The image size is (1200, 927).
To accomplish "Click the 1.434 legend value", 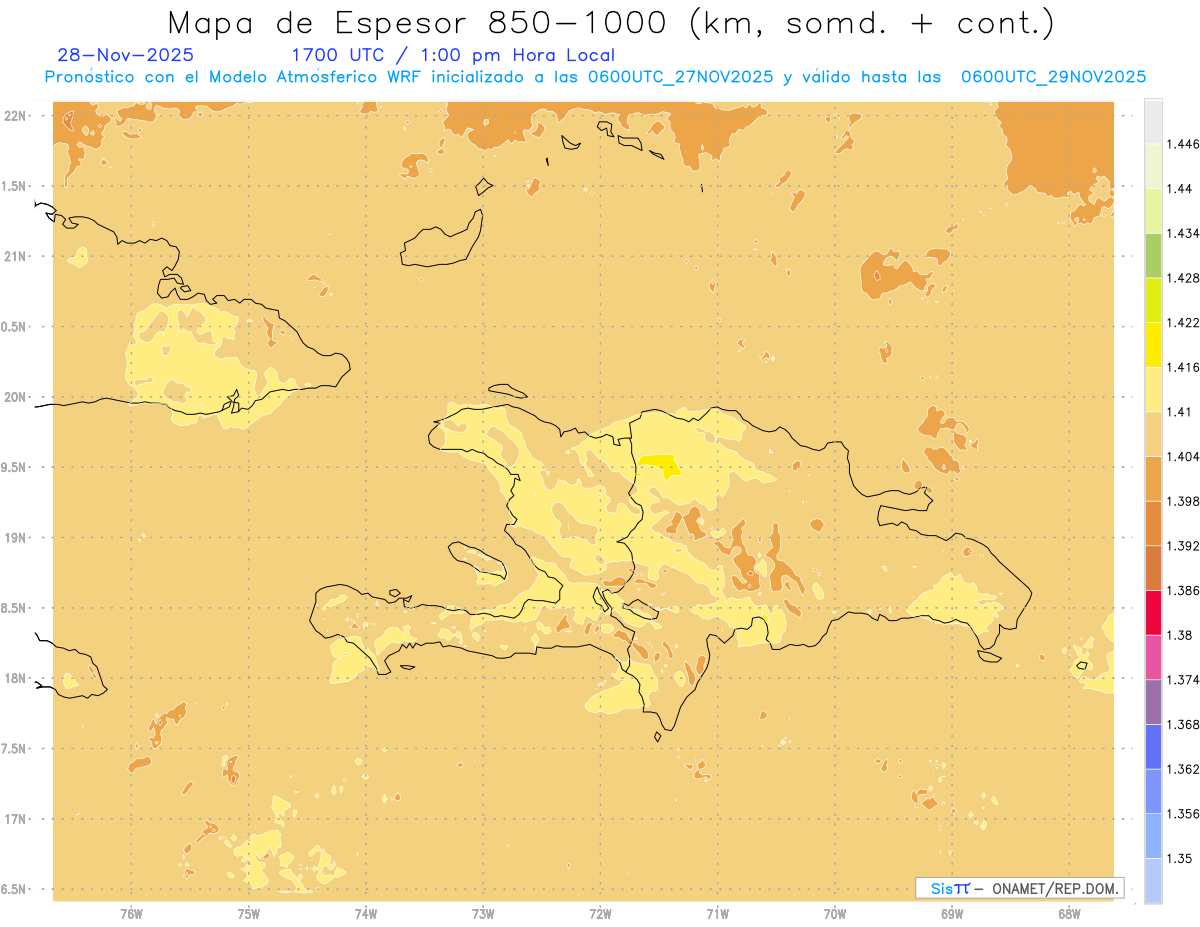I will coord(1183,233).
